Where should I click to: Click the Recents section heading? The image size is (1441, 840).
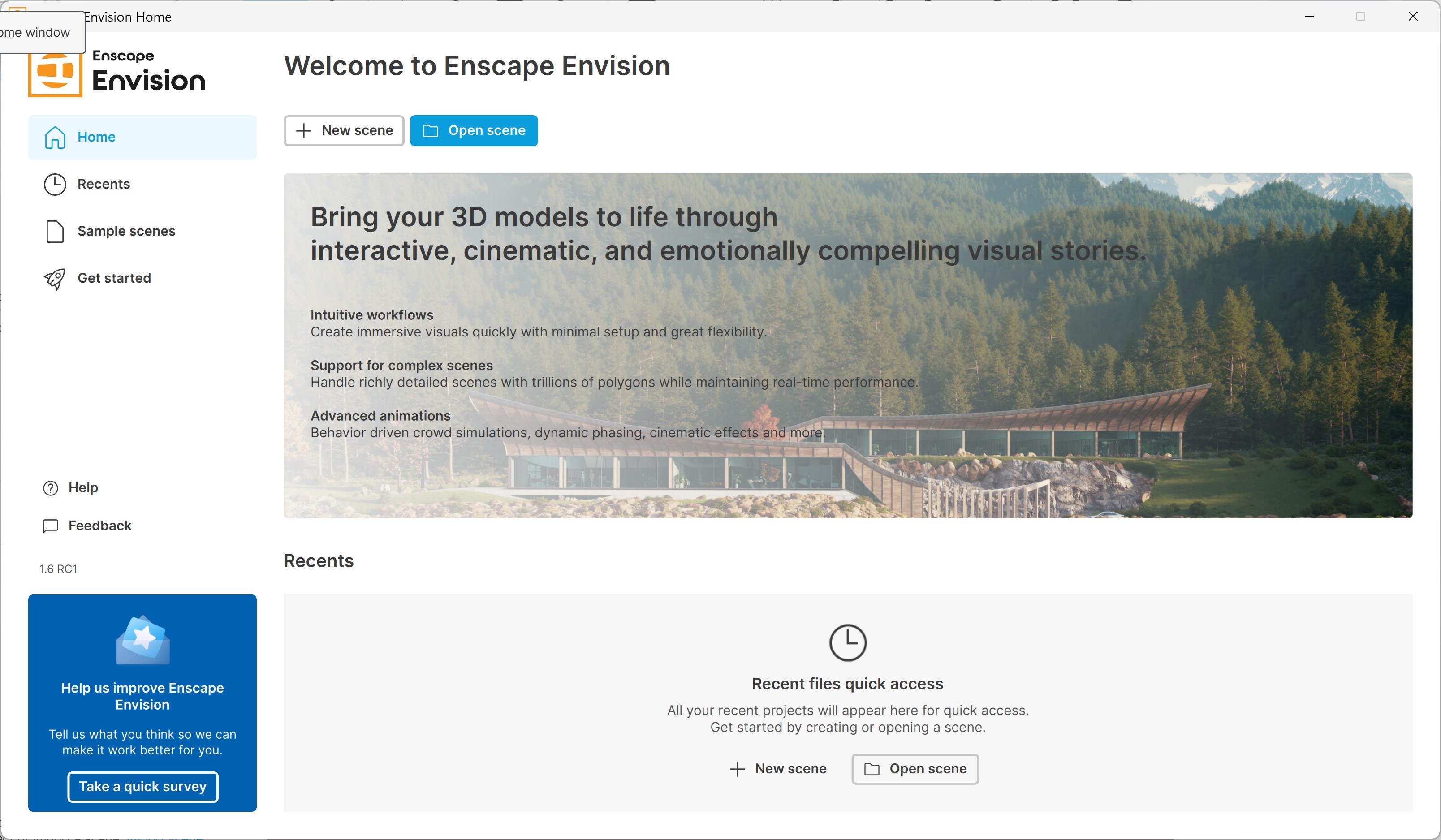(319, 561)
